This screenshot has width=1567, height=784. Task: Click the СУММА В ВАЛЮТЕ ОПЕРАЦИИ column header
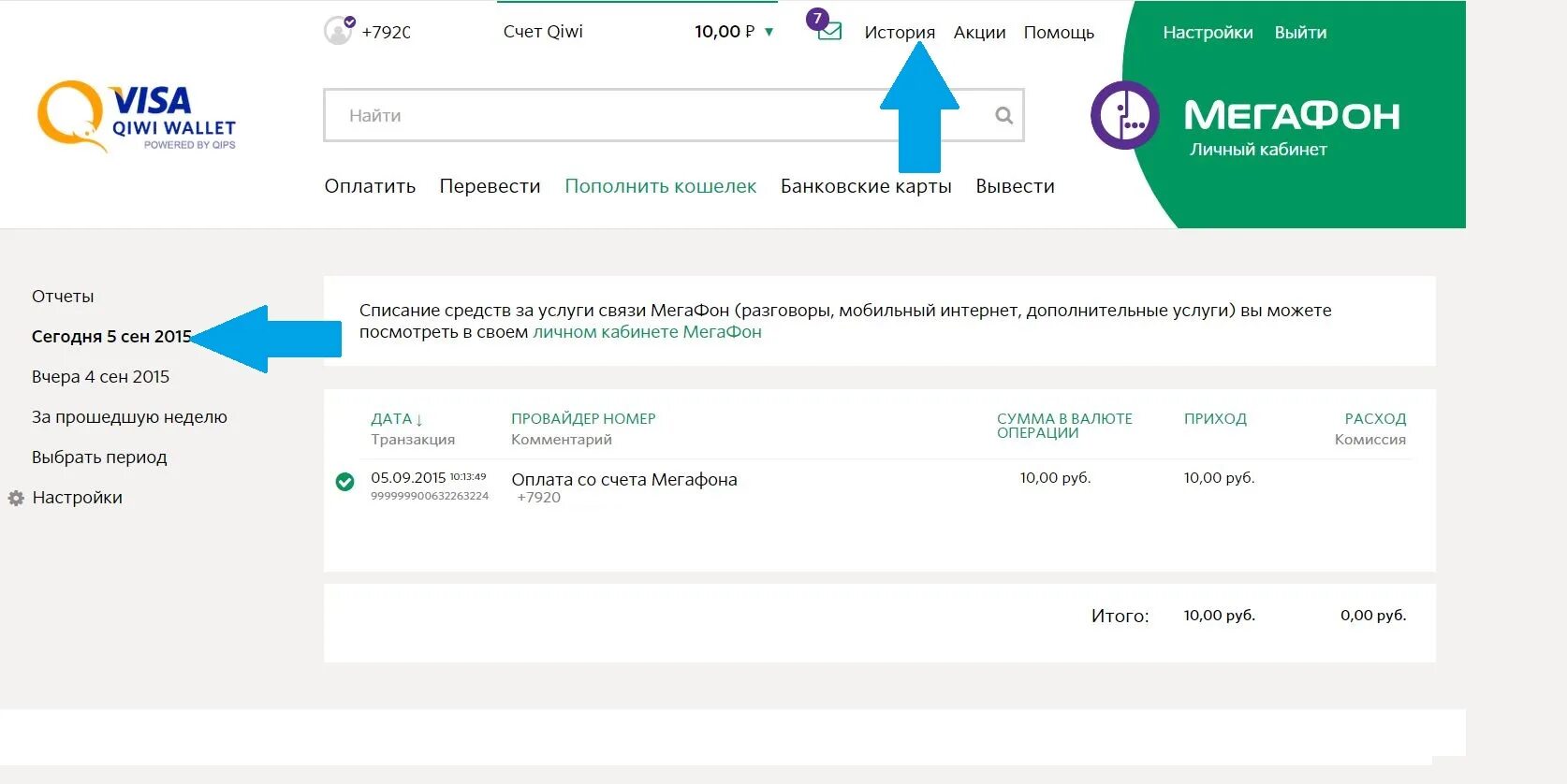1064,426
